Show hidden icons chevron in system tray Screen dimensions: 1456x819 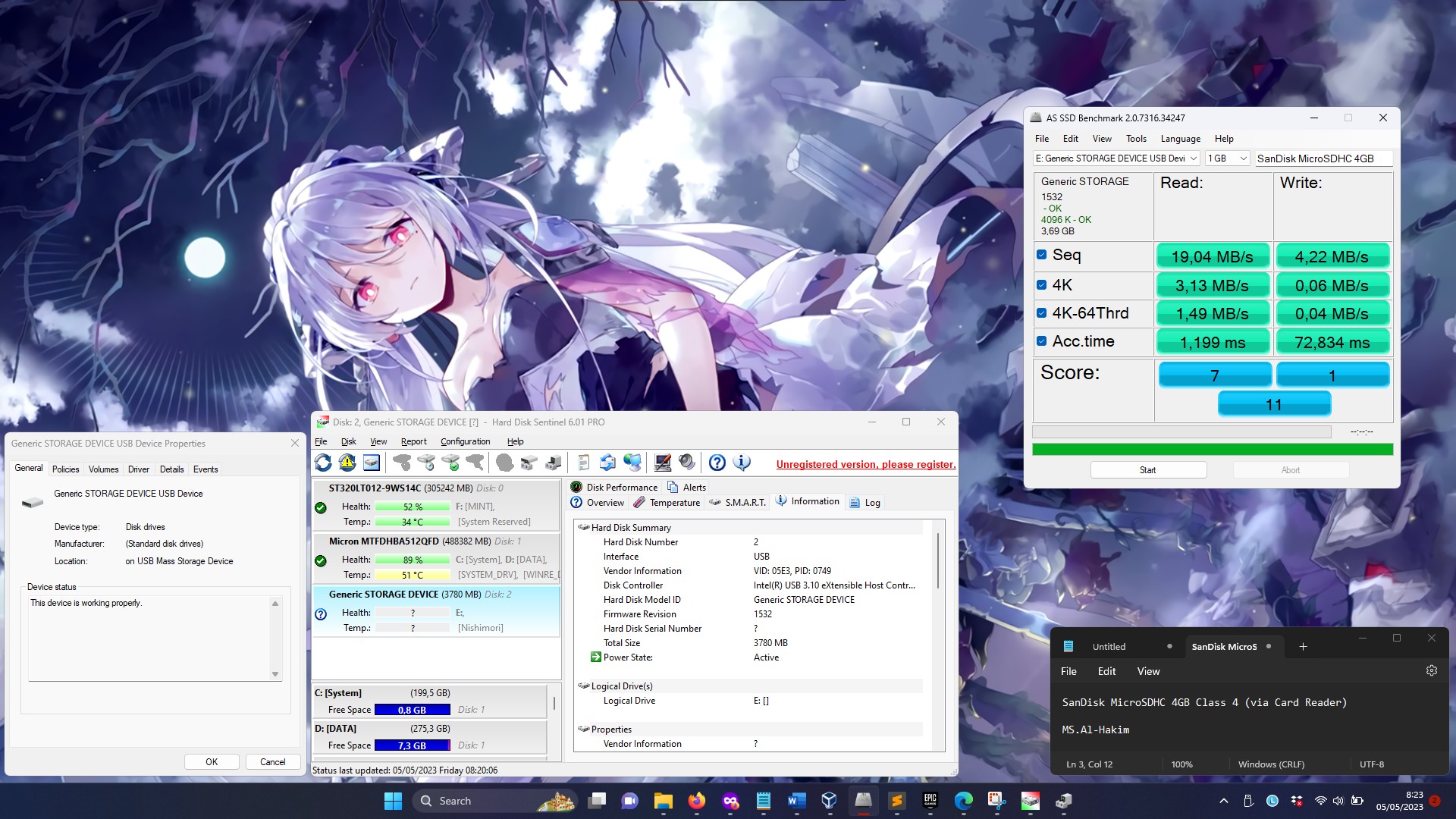coord(1224,801)
